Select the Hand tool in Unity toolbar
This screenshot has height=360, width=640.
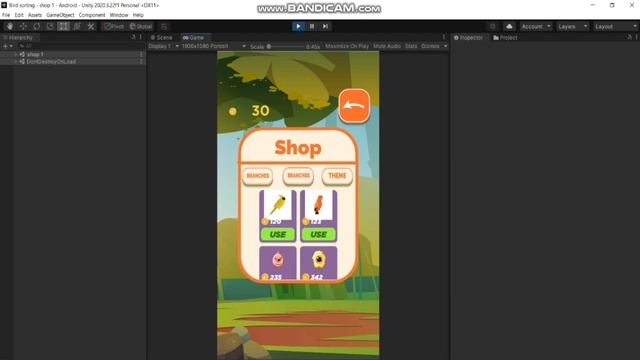click(10, 27)
